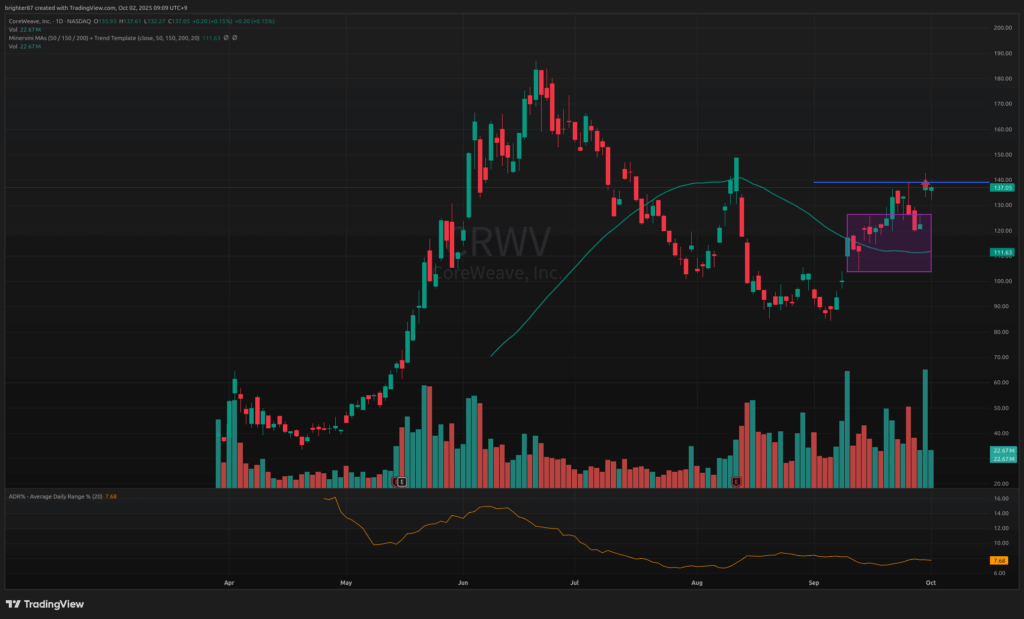1024x619 pixels.
Task: Click the TradingView logo
Action: pos(44,603)
